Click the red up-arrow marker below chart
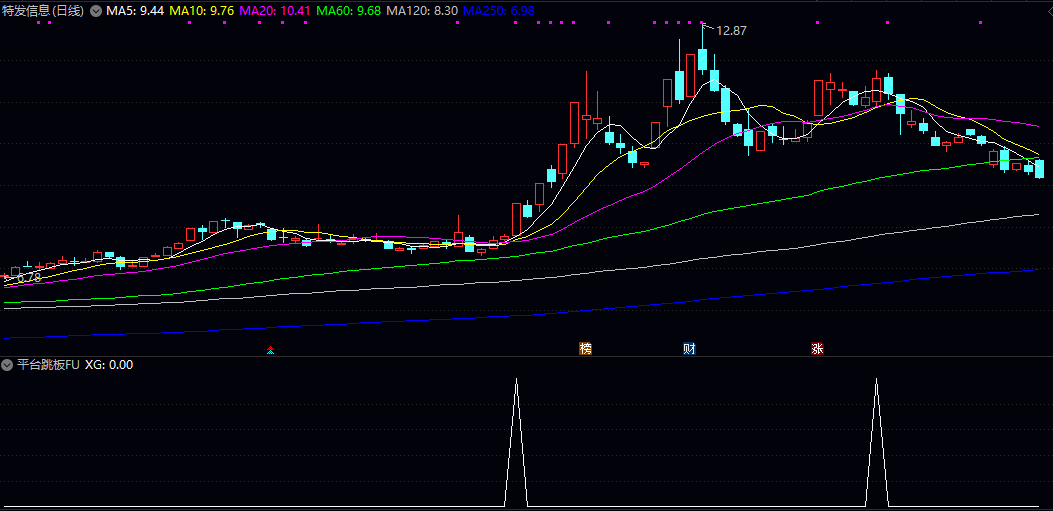 click(270, 350)
